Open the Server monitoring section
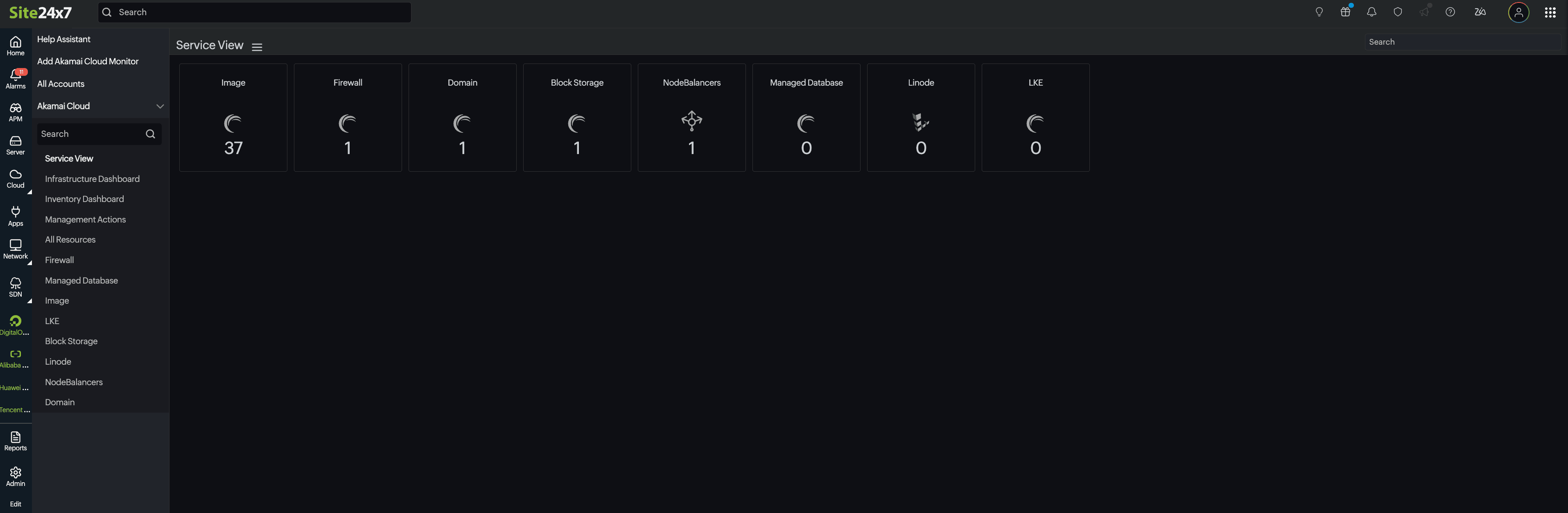 [15, 145]
